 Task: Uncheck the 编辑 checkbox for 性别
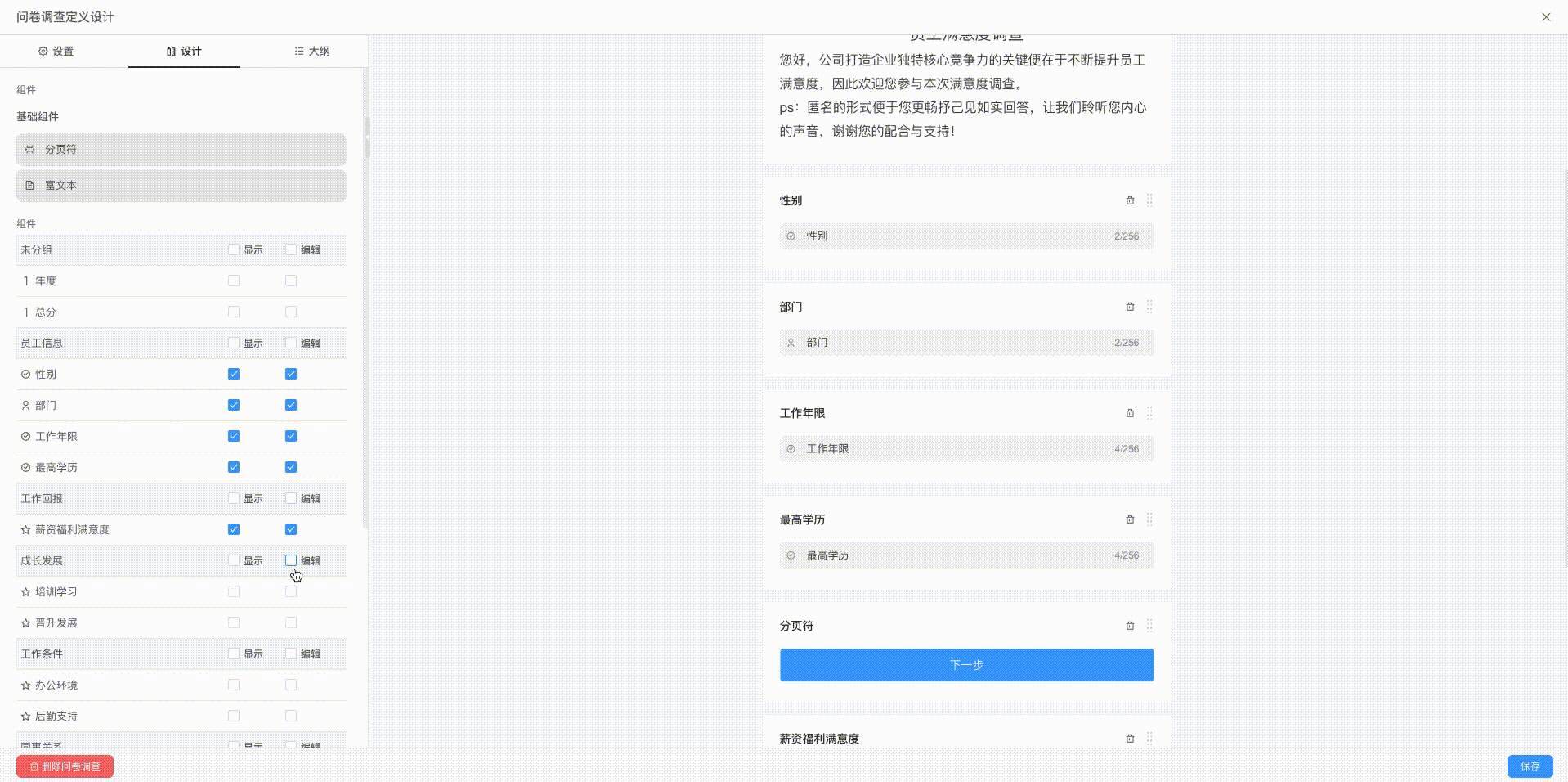pos(290,374)
